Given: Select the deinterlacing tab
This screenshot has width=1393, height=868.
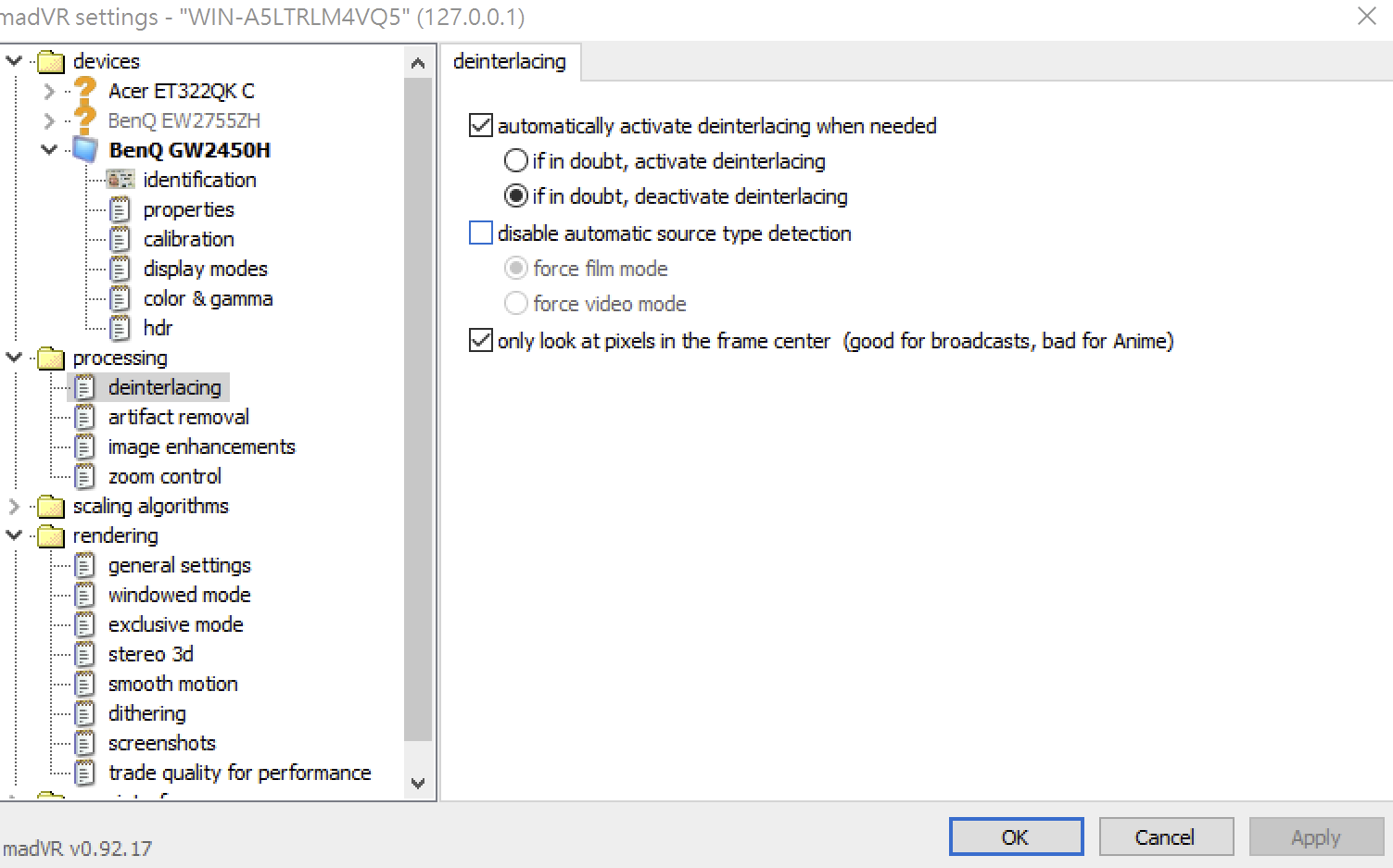Looking at the screenshot, I should click(x=510, y=61).
